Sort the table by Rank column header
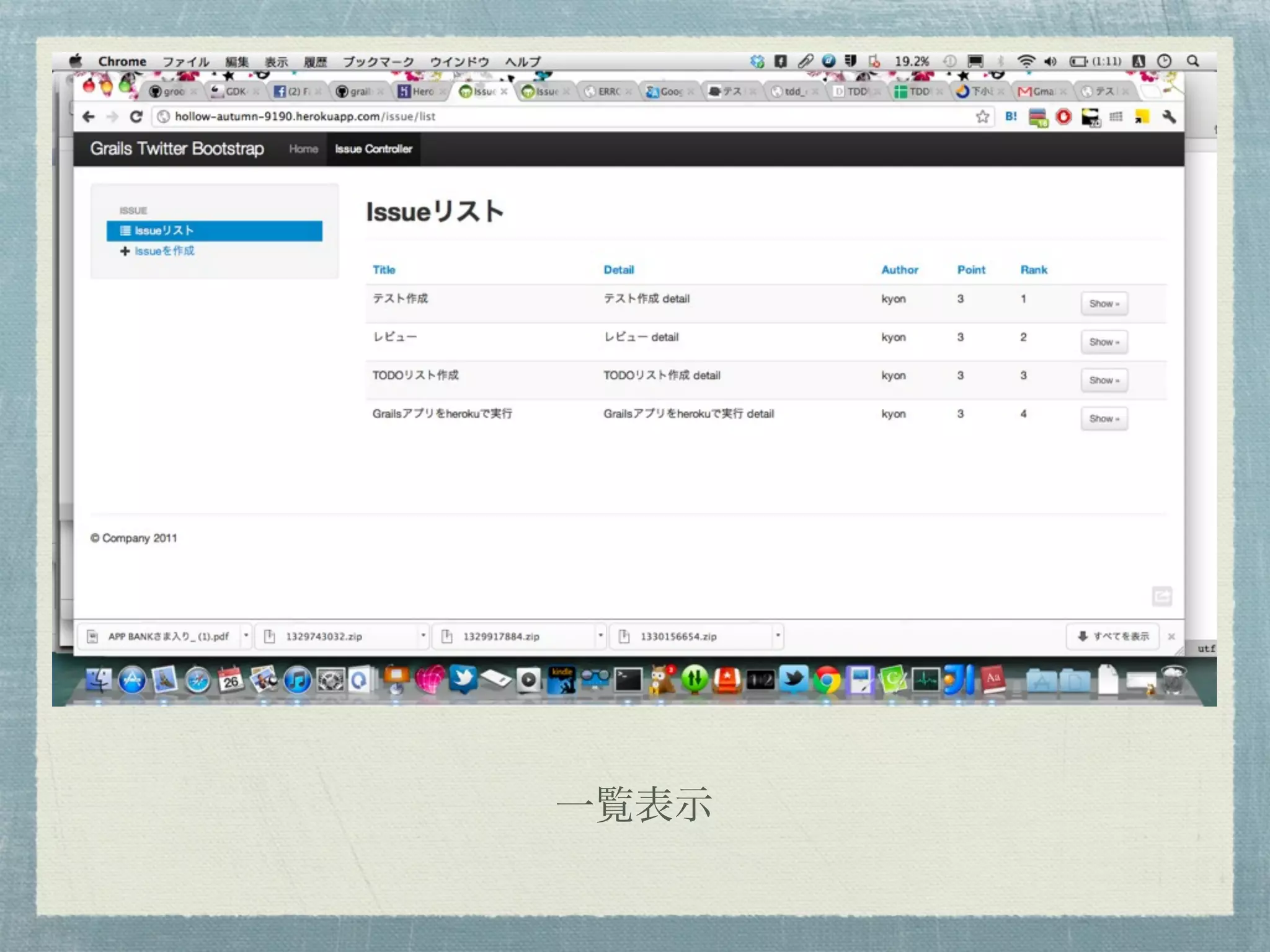 click(x=1033, y=270)
